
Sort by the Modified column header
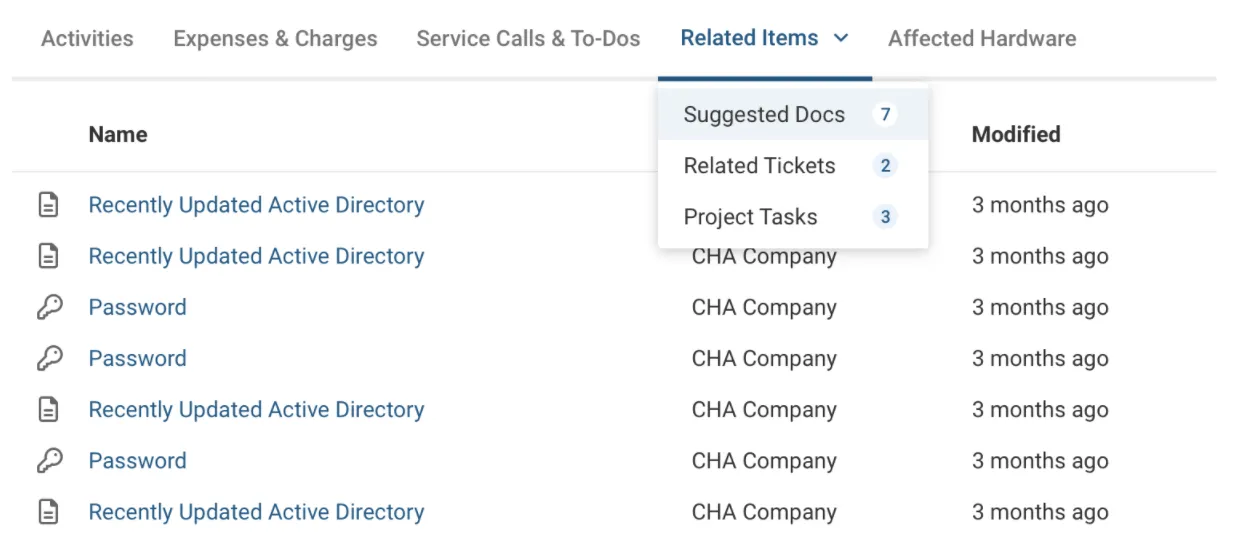coord(1016,134)
